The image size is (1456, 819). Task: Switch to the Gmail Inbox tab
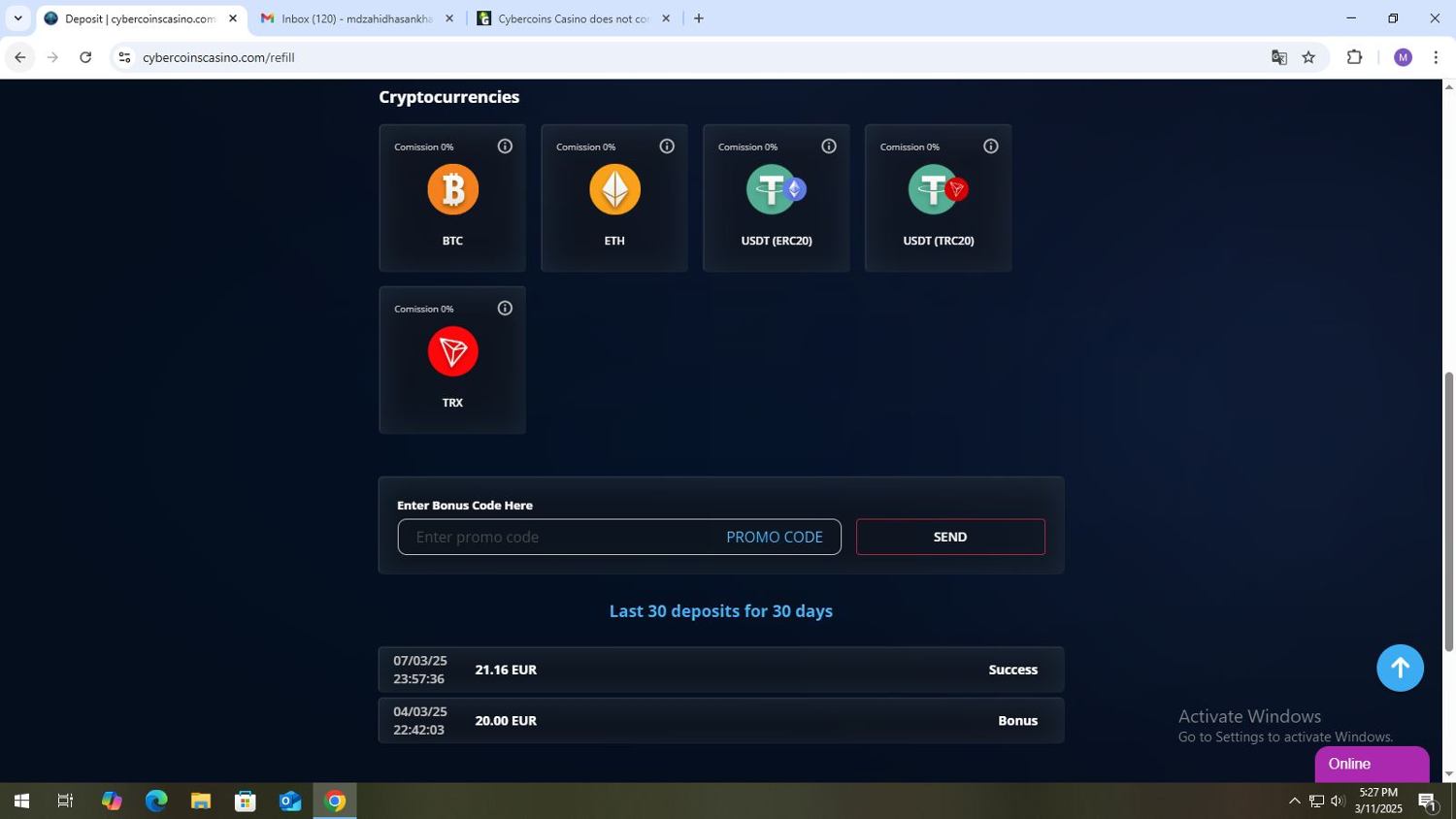click(355, 18)
